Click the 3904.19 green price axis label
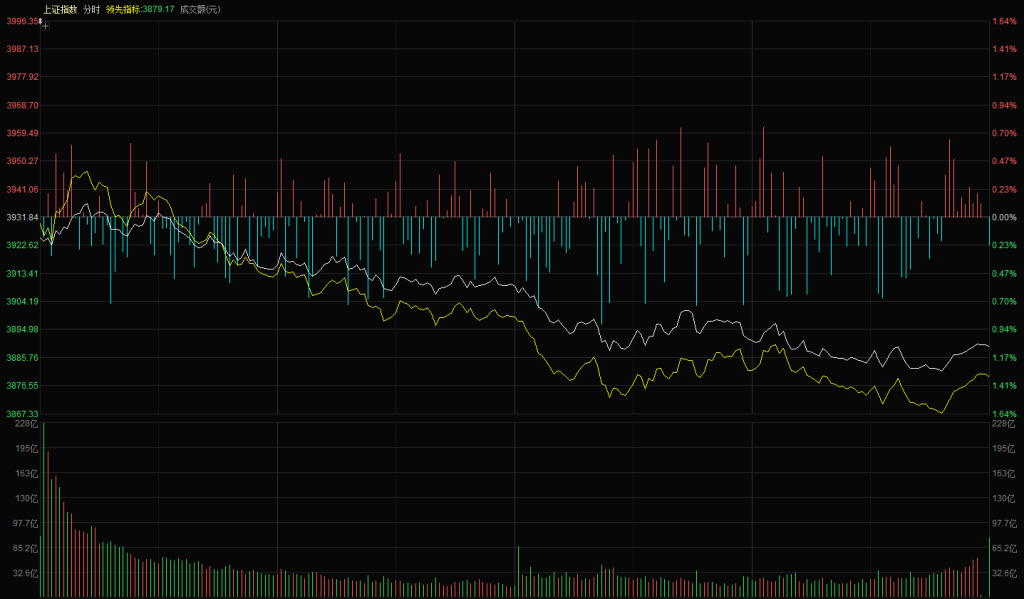Screen dimensions: 1024x599 (x=22, y=301)
